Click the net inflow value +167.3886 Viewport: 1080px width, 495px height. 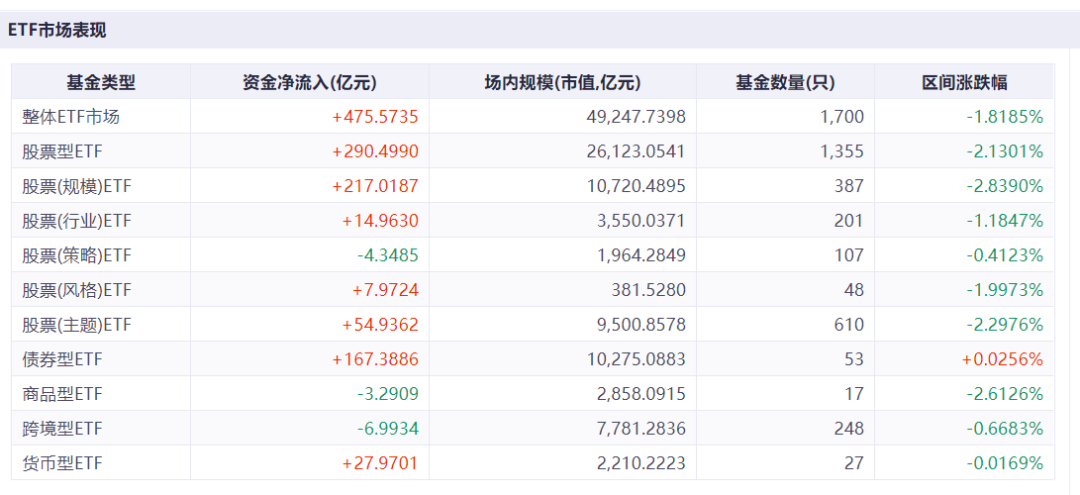click(375, 359)
